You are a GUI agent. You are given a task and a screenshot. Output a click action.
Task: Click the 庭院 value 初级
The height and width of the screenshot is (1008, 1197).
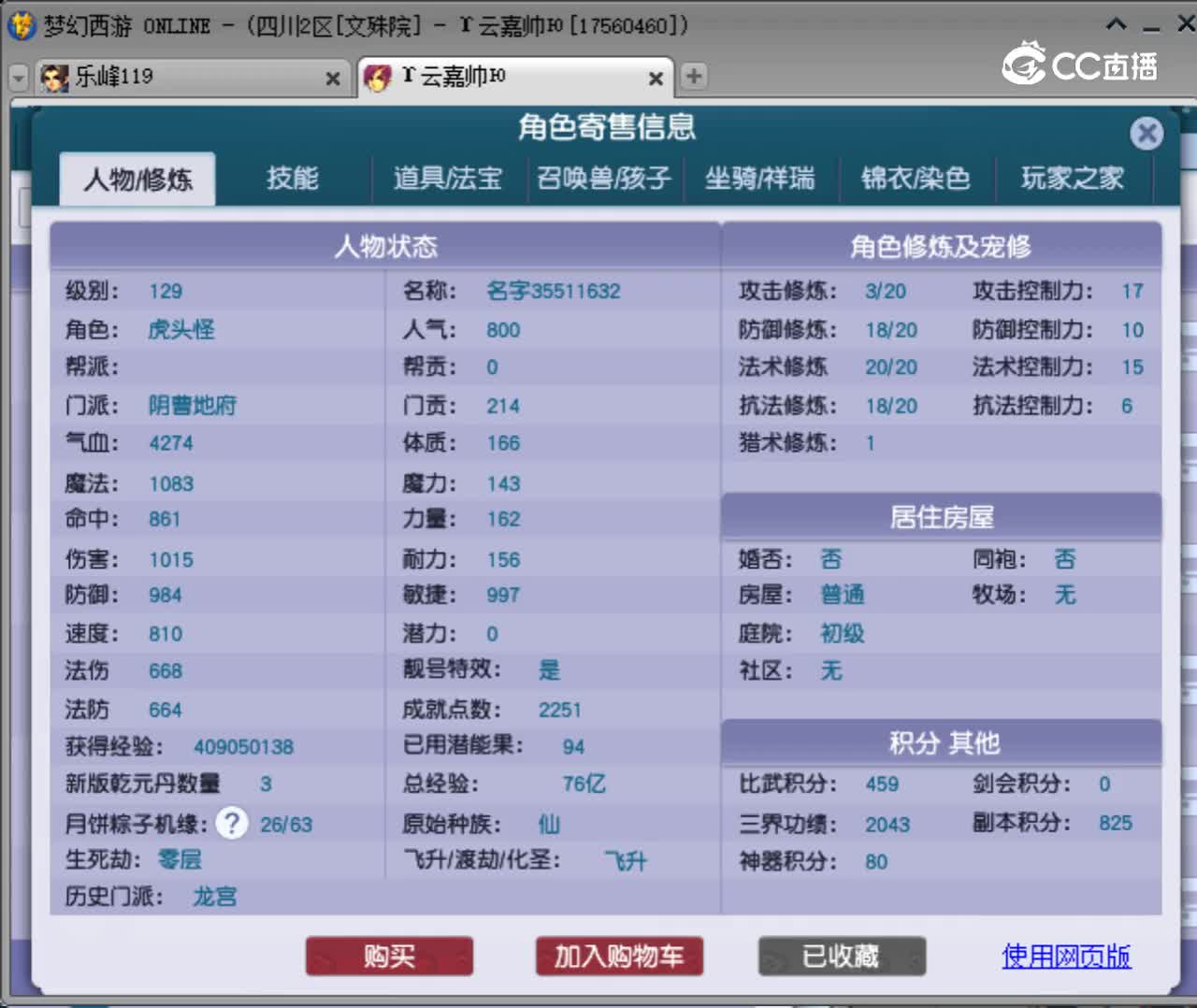843,634
